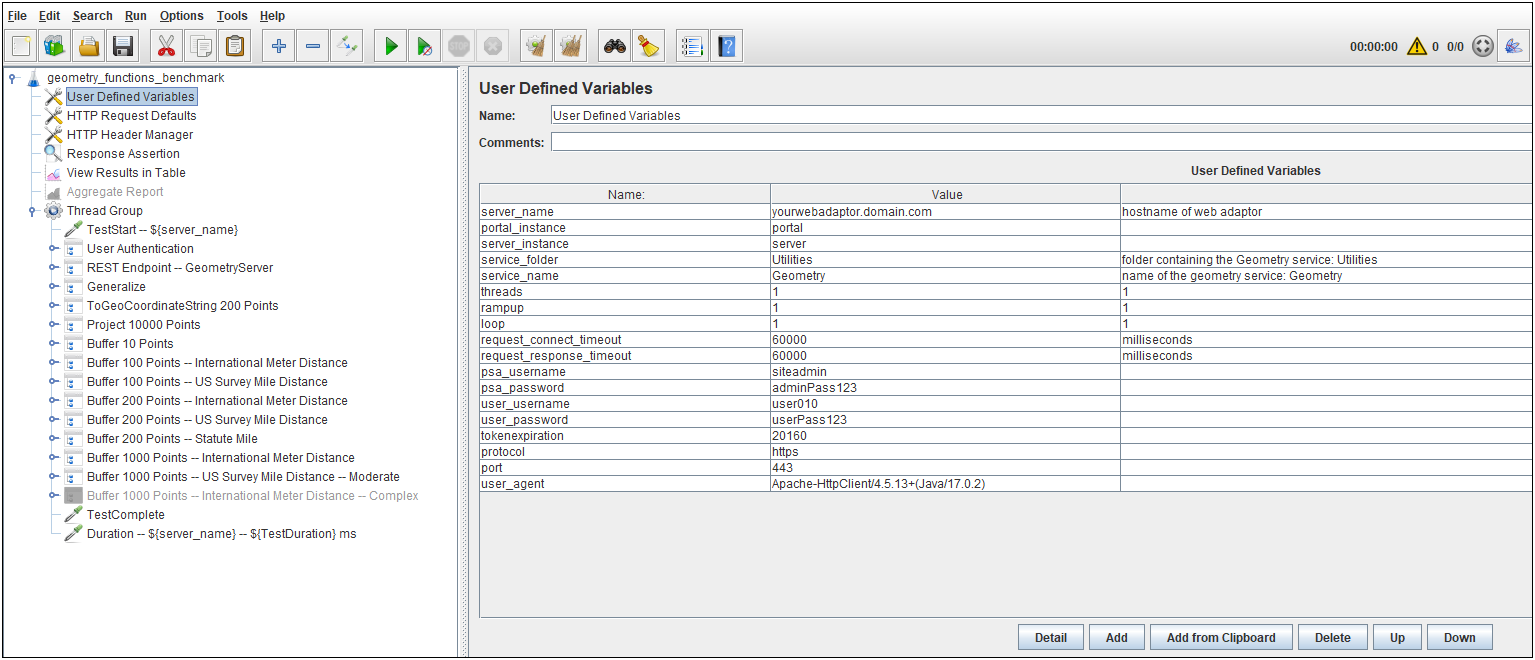Click the Name input field
Screen dimensions: 1535x660
click(x=1041, y=116)
